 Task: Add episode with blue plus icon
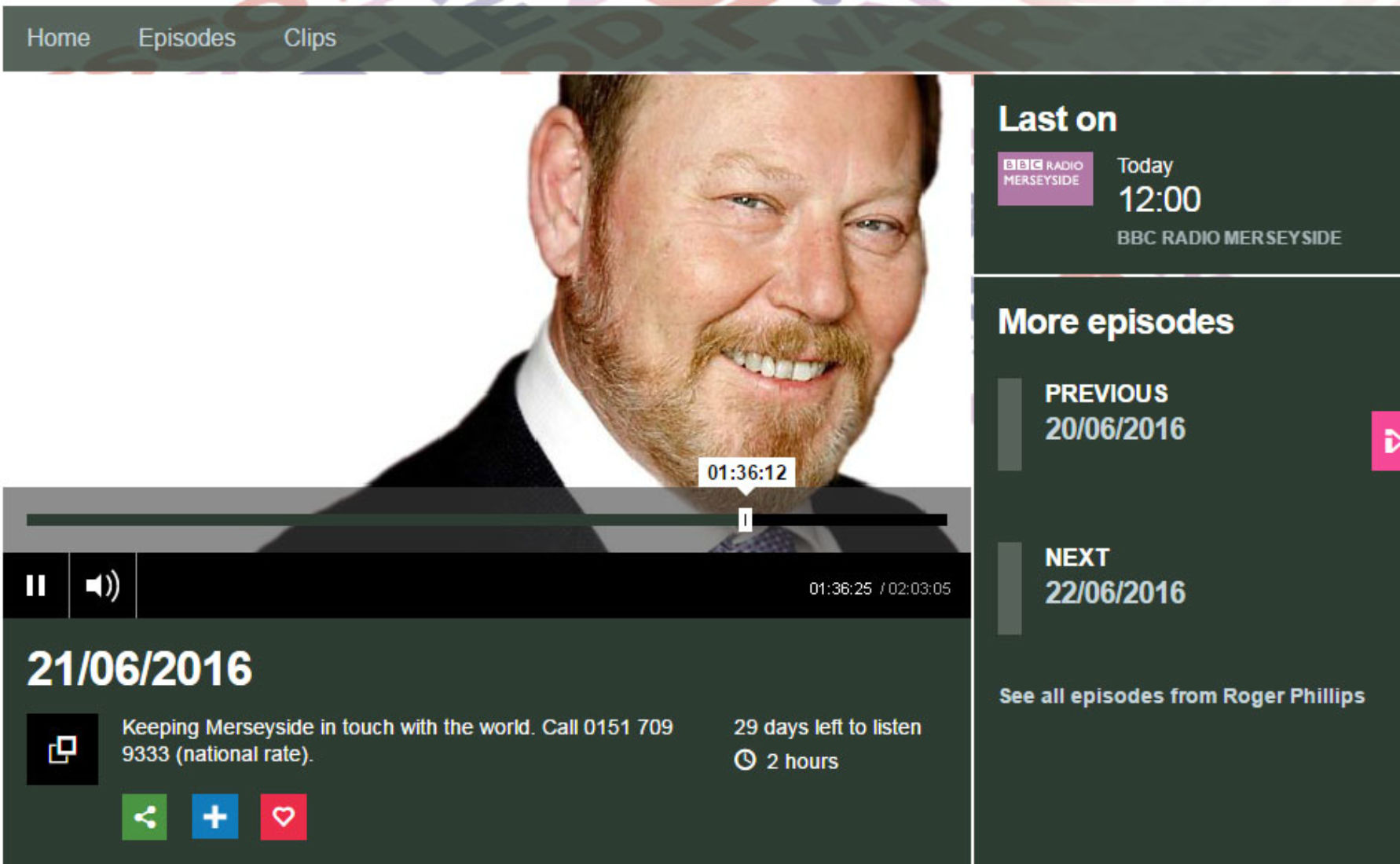click(215, 817)
